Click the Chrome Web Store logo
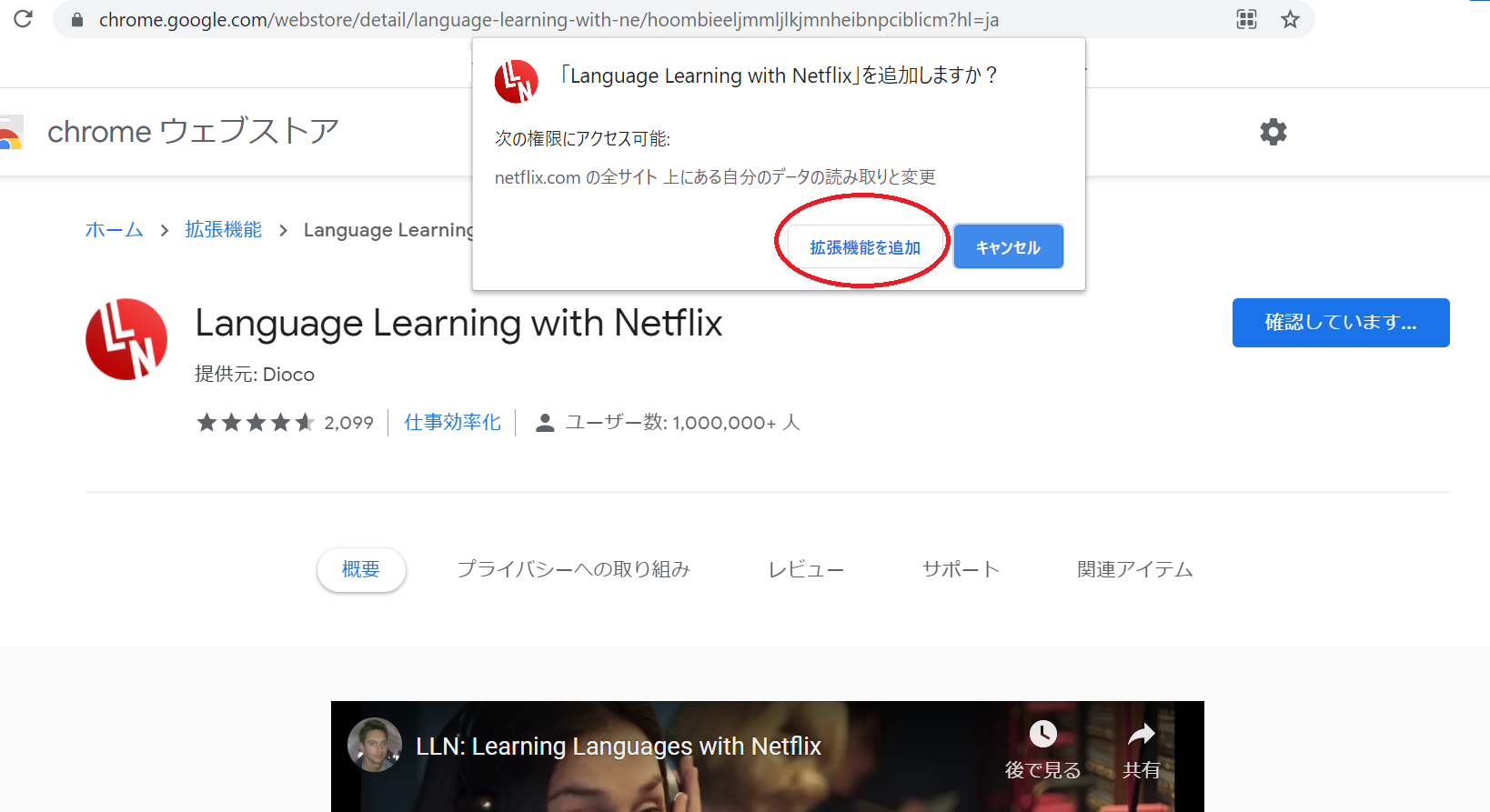The width and height of the screenshot is (1490, 812). tap(10, 133)
